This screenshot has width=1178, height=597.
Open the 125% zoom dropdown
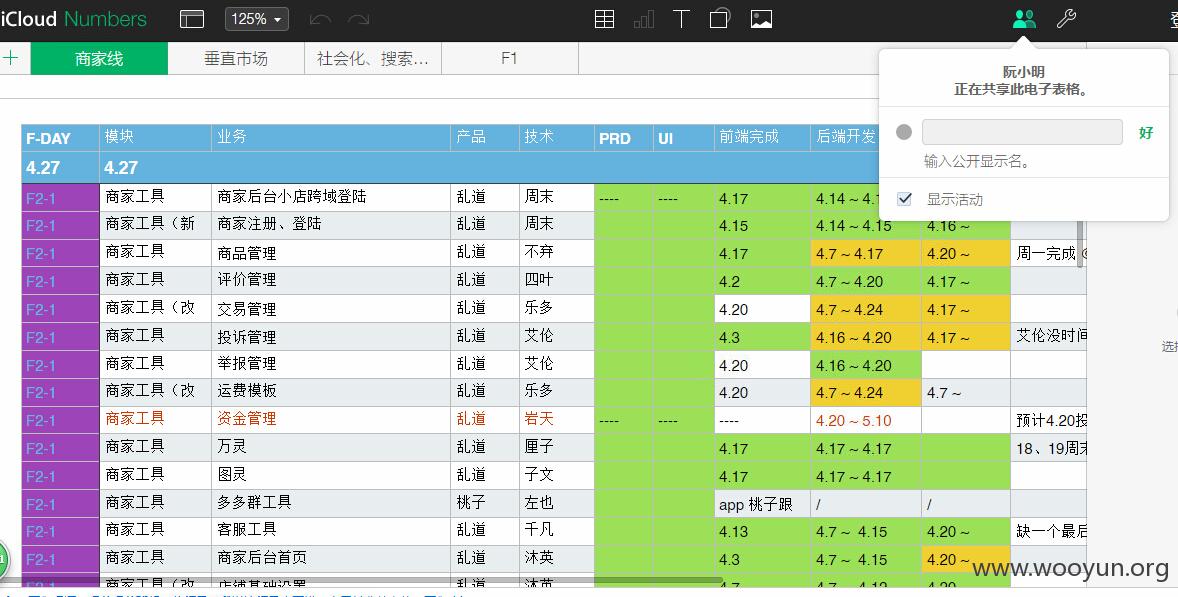pos(257,20)
